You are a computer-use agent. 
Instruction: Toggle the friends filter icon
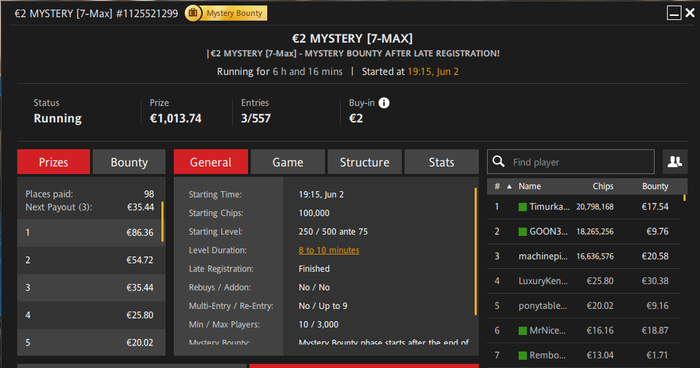pos(675,161)
